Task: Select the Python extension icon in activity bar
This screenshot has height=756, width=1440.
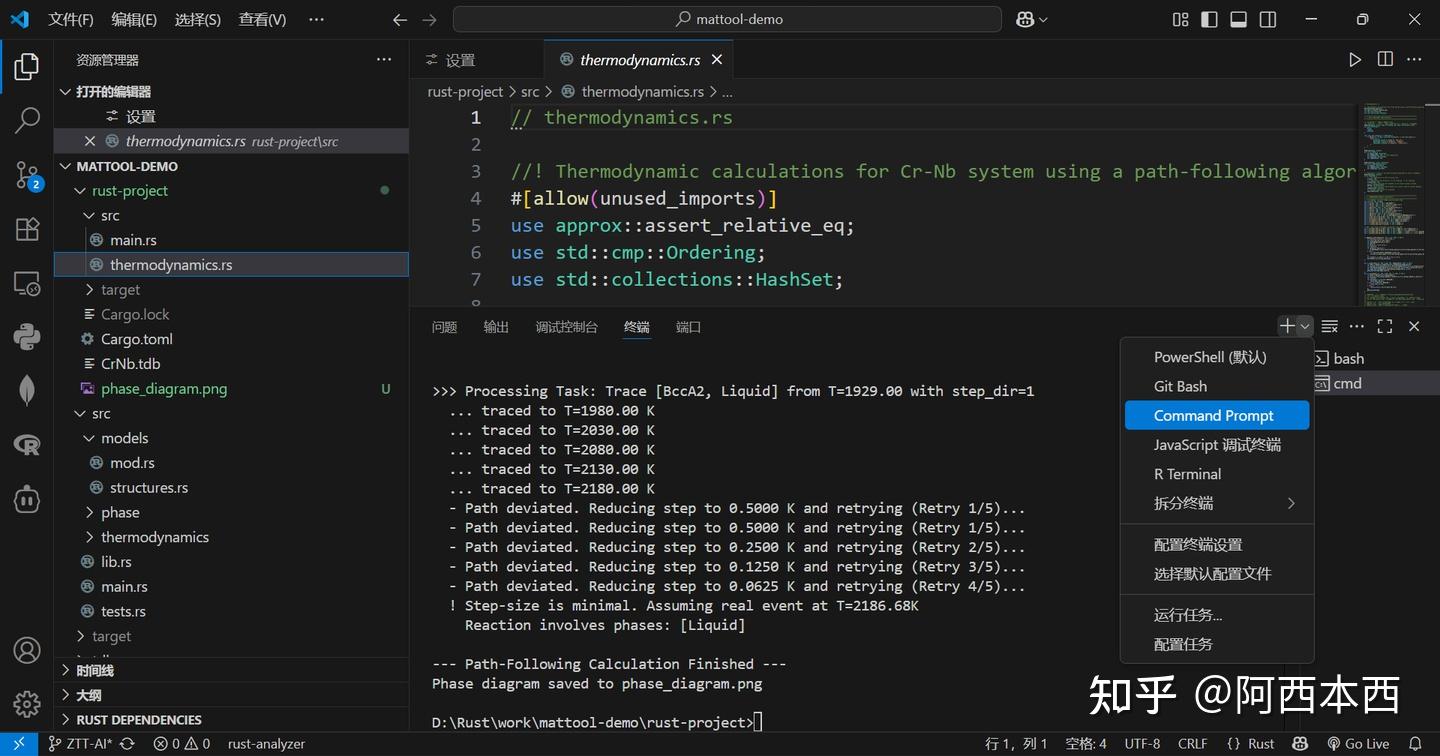Action: 26,336
